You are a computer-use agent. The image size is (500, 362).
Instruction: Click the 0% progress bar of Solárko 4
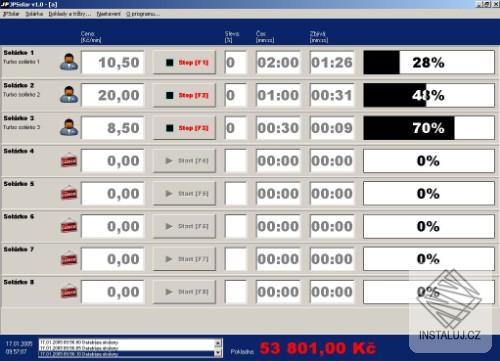(429, 161)
